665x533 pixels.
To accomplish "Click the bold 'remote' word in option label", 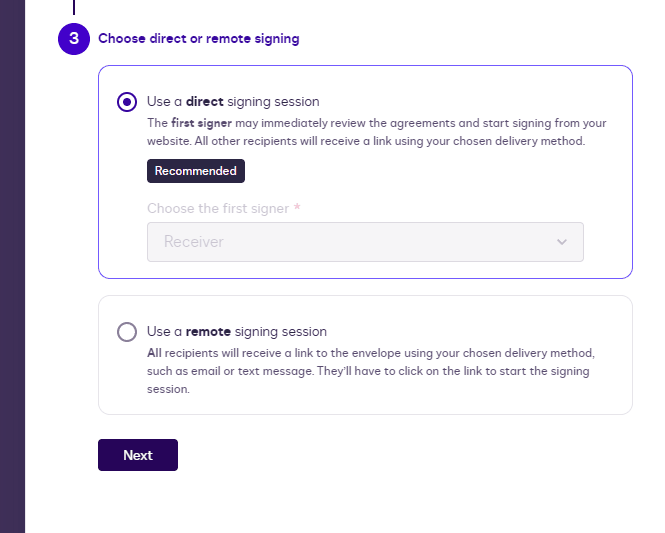I will [x=207, y=332].
